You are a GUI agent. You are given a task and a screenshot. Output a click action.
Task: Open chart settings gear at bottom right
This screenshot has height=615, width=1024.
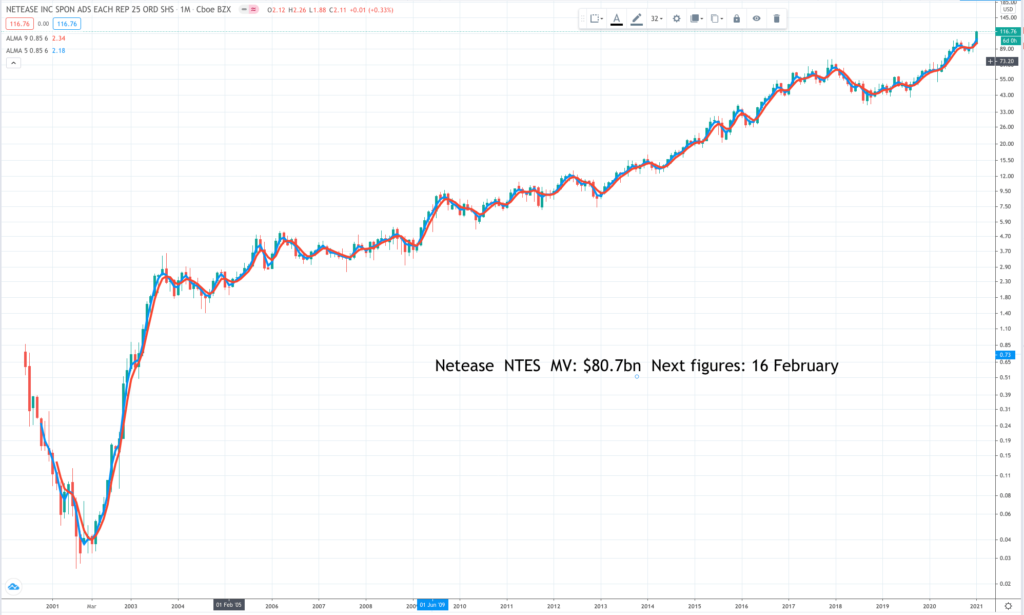coord(1008,607)
